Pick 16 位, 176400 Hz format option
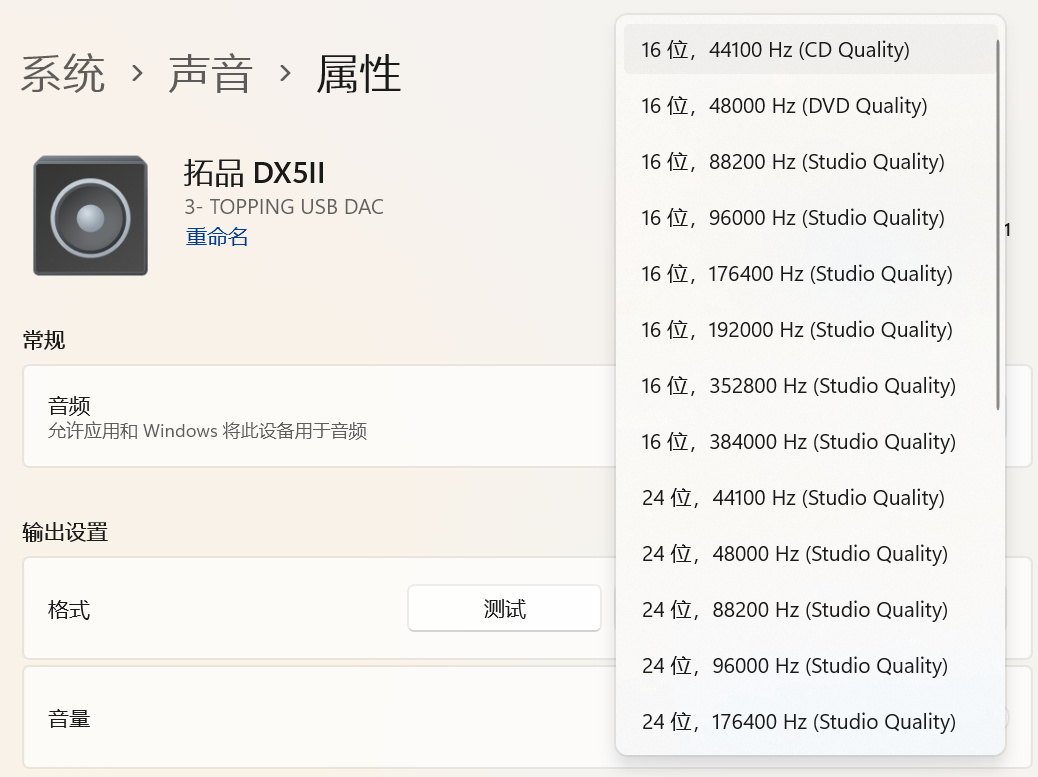 click(810, 274)
